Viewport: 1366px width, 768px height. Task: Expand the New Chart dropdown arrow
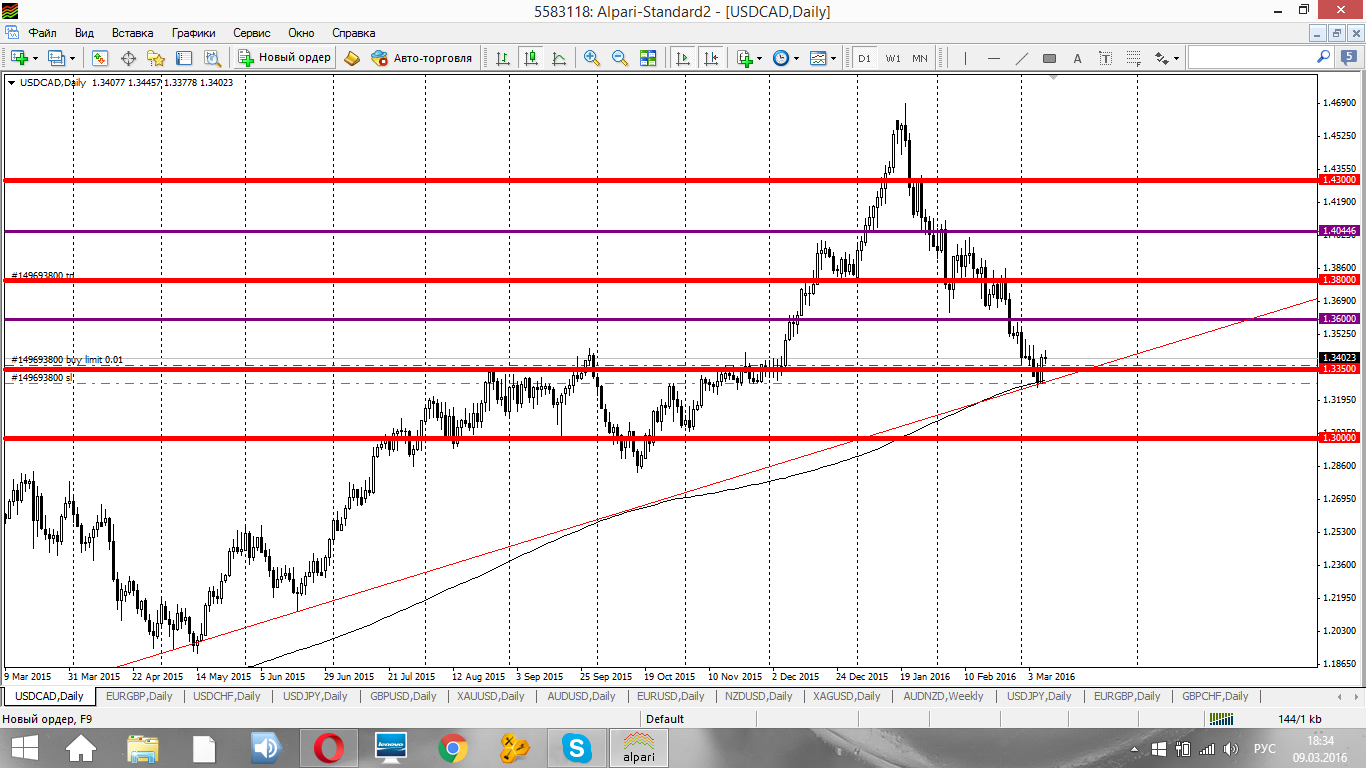pos(35,58)
